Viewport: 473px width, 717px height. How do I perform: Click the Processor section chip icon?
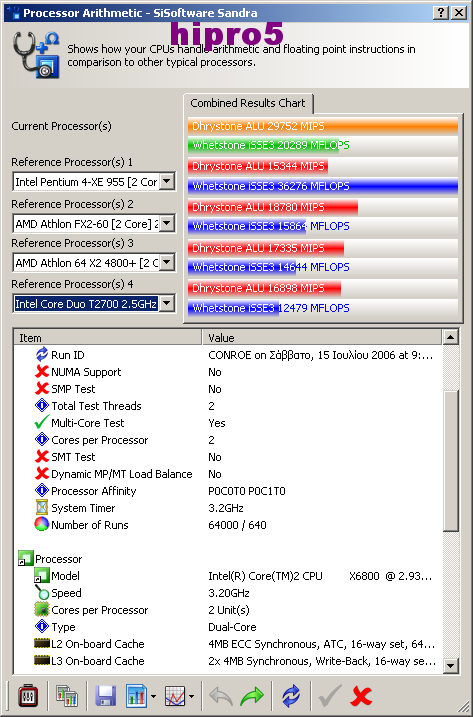25,558
